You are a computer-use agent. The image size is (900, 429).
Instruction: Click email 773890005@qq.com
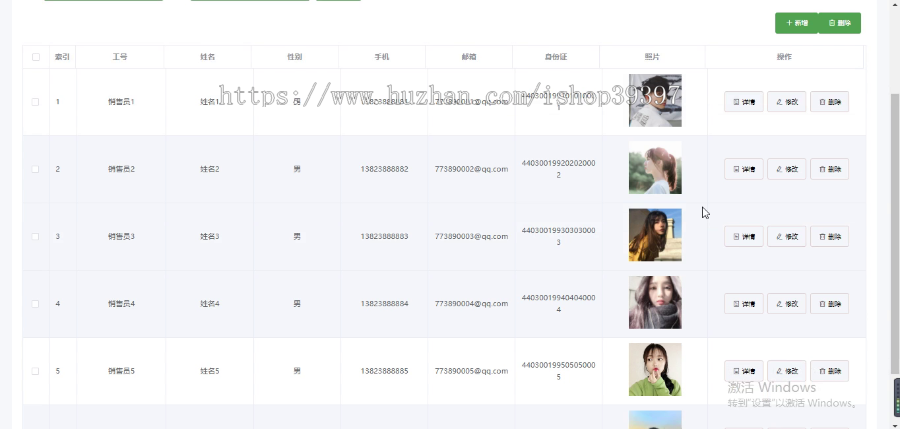coord(471,371)
